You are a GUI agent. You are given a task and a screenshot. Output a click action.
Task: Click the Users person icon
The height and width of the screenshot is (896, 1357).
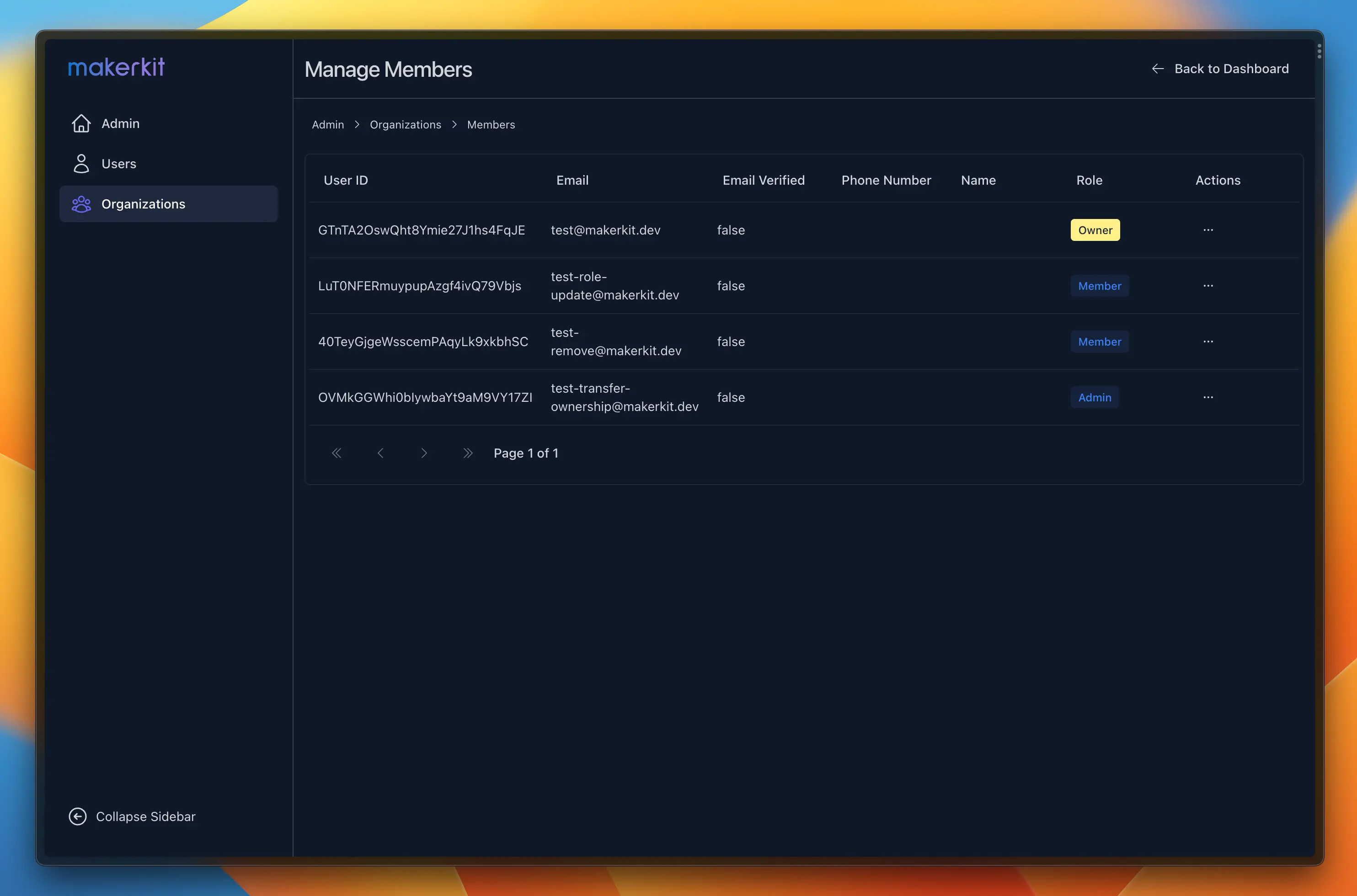click(80, 163)
